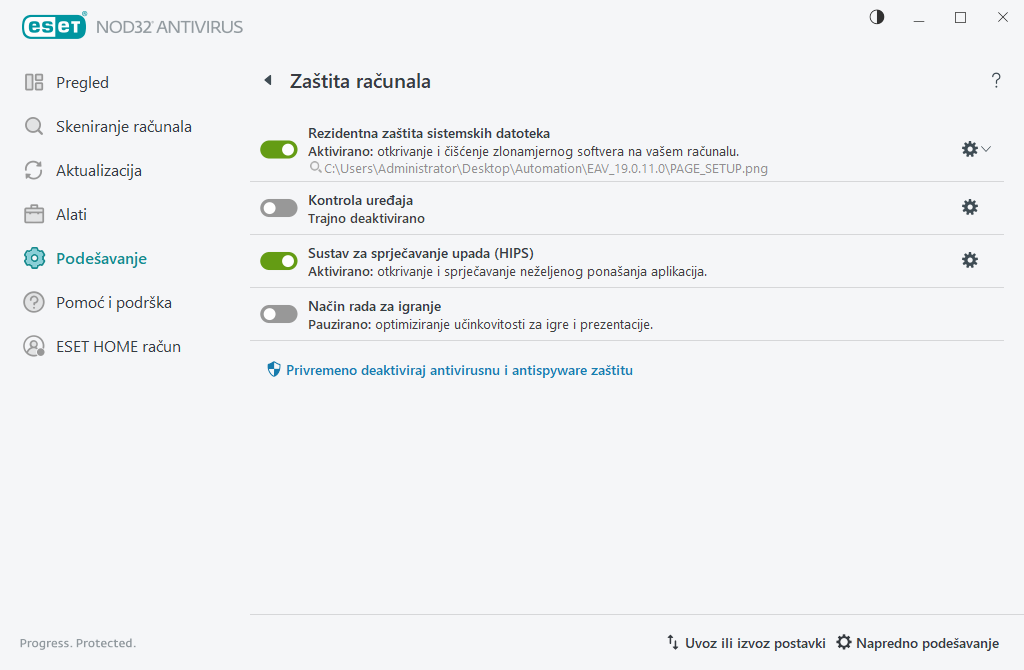This screenshot has height=670, width=1024.
Task: Click the ESET HOME račun icon
Action: click(x=33, y=346)
